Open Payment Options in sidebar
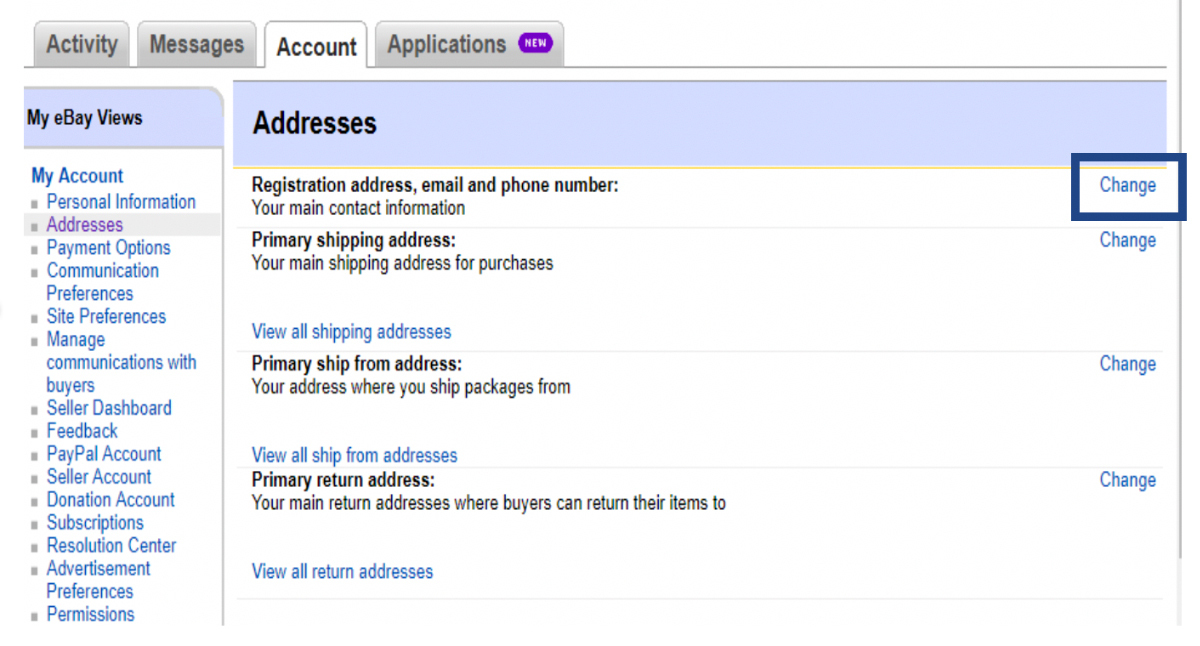 click(x=108, y=248)
